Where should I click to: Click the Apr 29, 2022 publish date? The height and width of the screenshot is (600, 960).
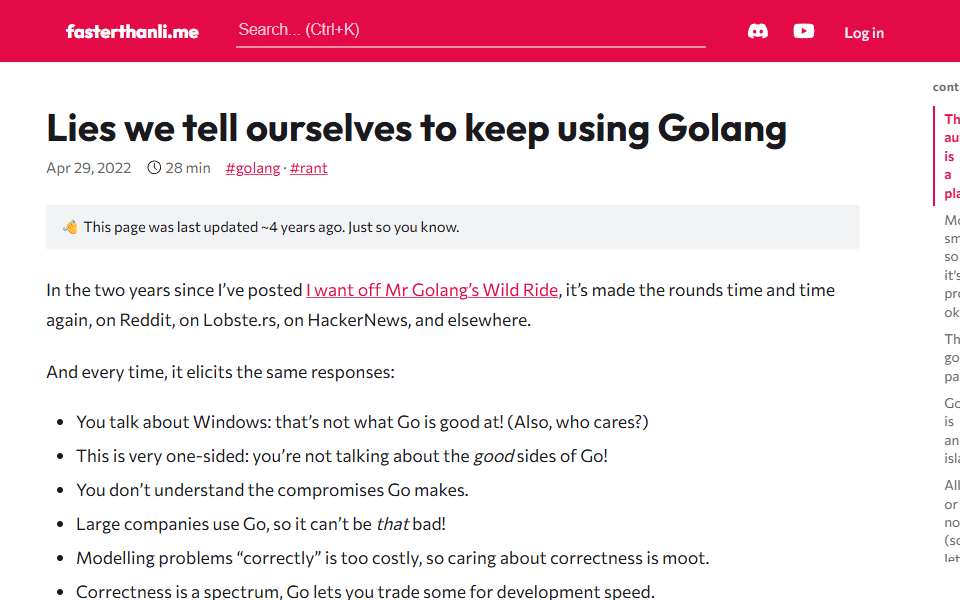pyautogui.click(x=89, y=168)
